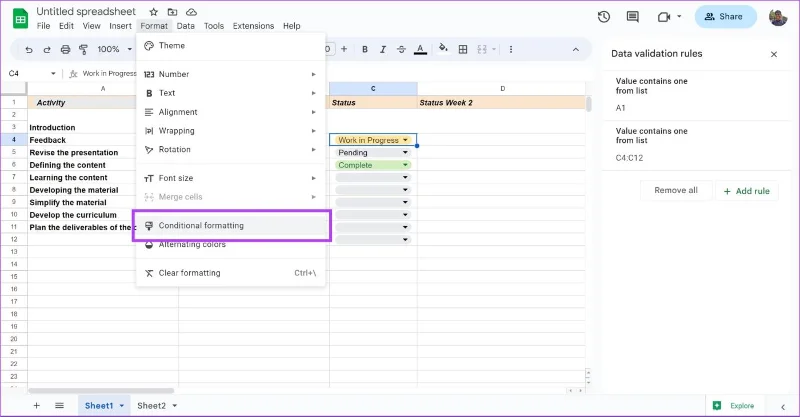Open the Pending status dropdown
Image resolution: width=800 pixels, height=417 pixels.
click(x=405, y=152)
